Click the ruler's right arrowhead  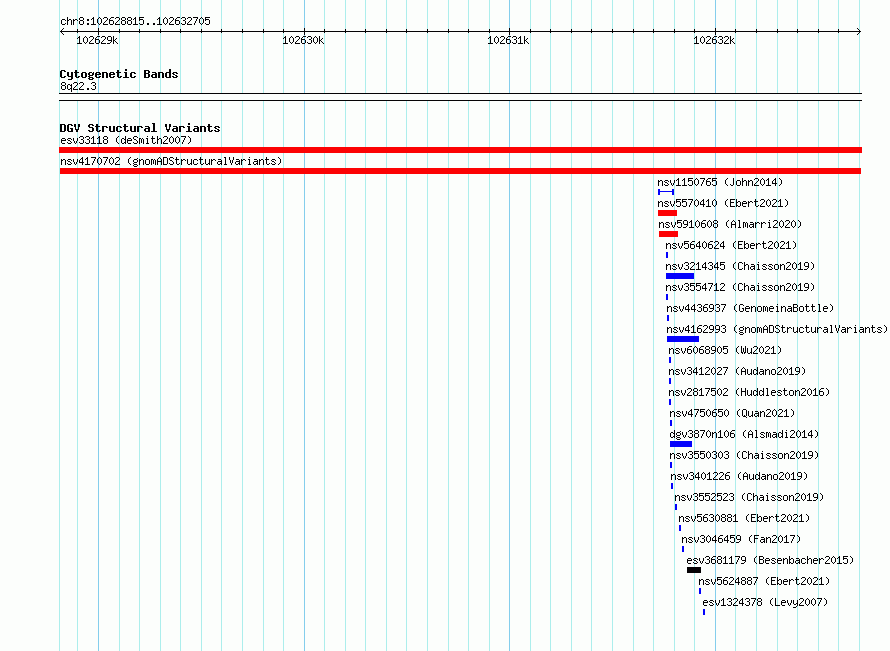pyautogui.click(x=859, y=31)
